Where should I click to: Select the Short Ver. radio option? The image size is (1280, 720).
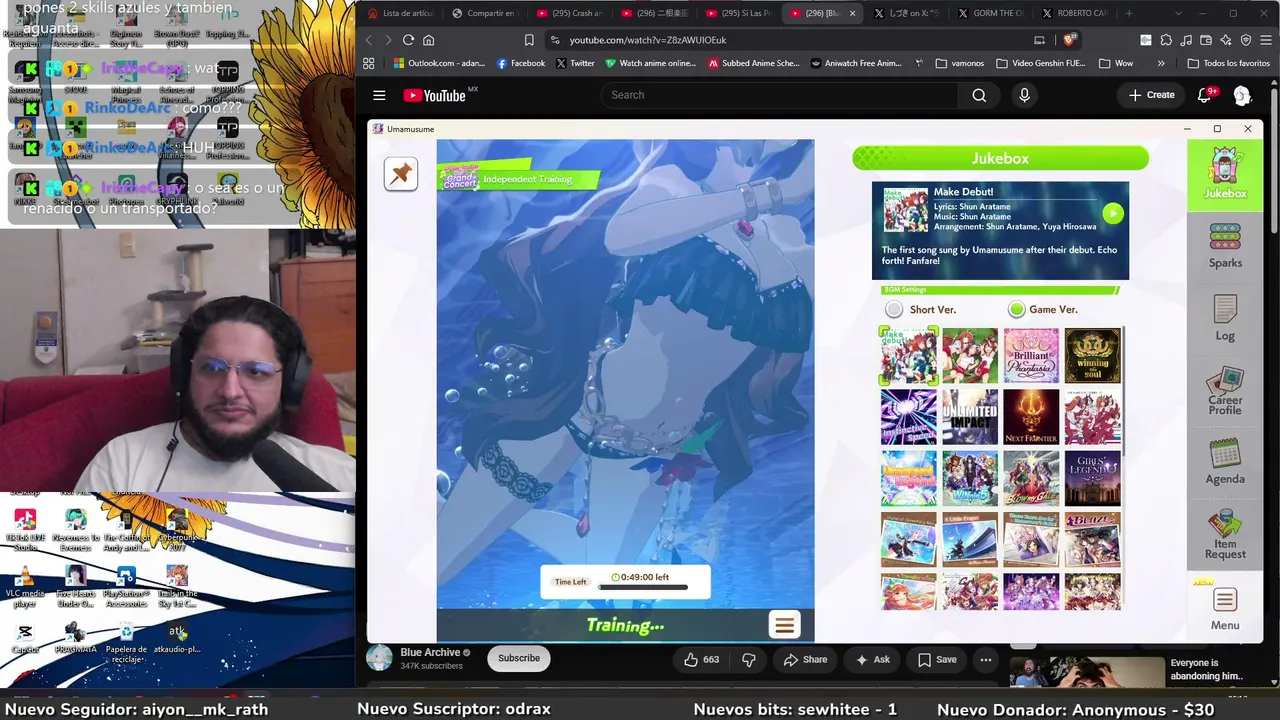921,310
